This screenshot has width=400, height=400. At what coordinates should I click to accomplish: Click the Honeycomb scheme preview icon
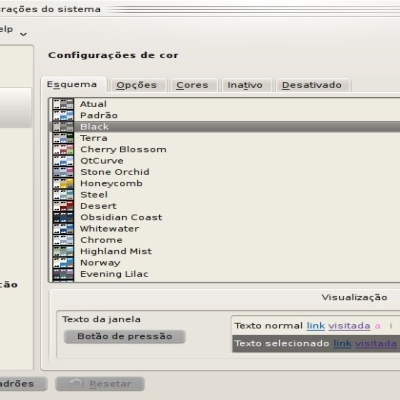click(63, 183)
